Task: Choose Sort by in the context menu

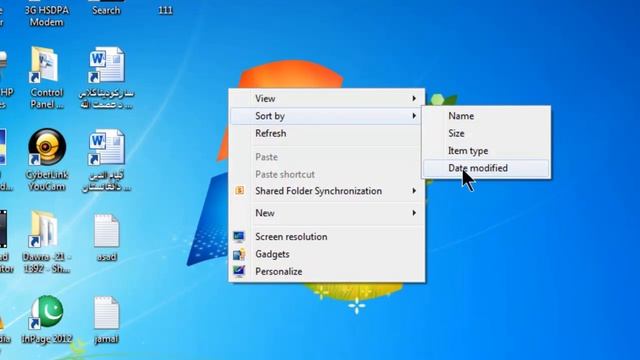Action: pyautogui.click(x=327, y=116)
